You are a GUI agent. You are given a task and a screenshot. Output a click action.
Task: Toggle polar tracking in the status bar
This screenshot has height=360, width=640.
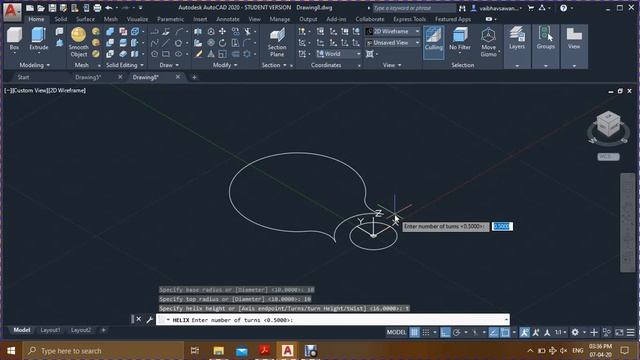coord(457,333)
